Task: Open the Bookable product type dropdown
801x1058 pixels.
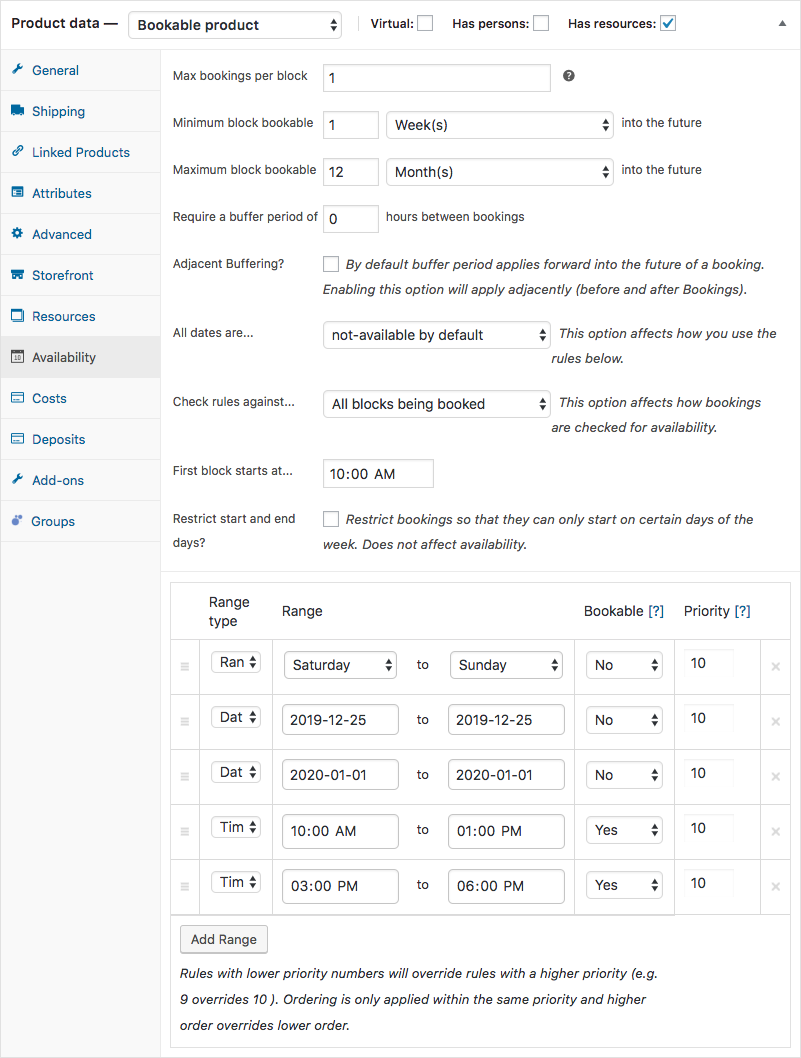Action: coord(235,24)
